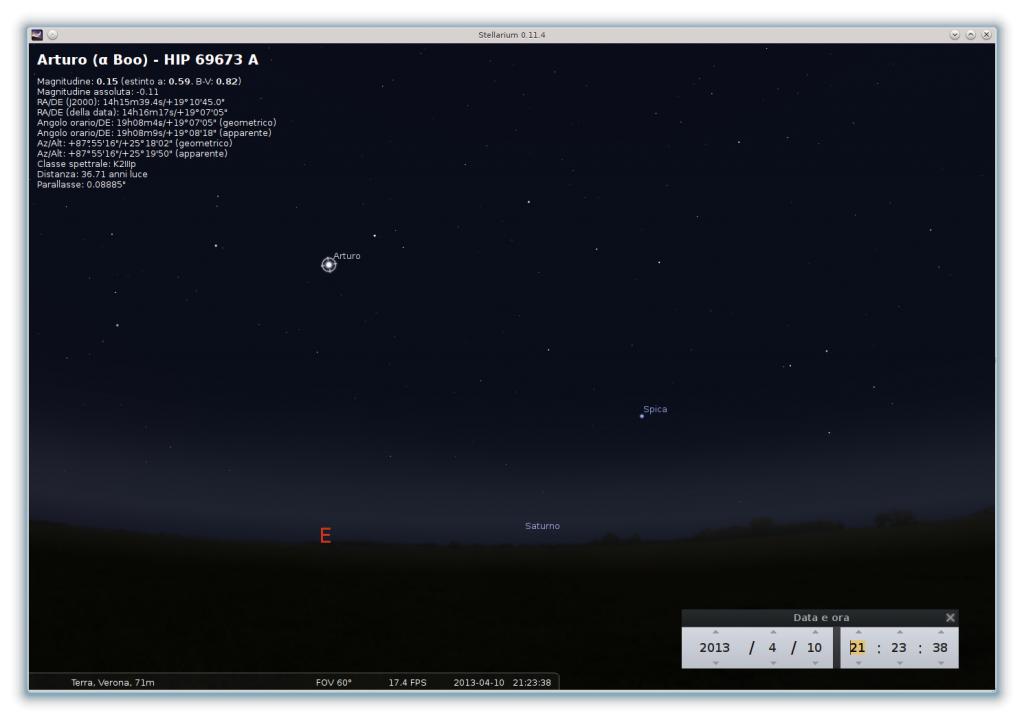This screenshot has width=1024, height=720.
Task: Increase the hour above 21
Action: coord(857,632)
